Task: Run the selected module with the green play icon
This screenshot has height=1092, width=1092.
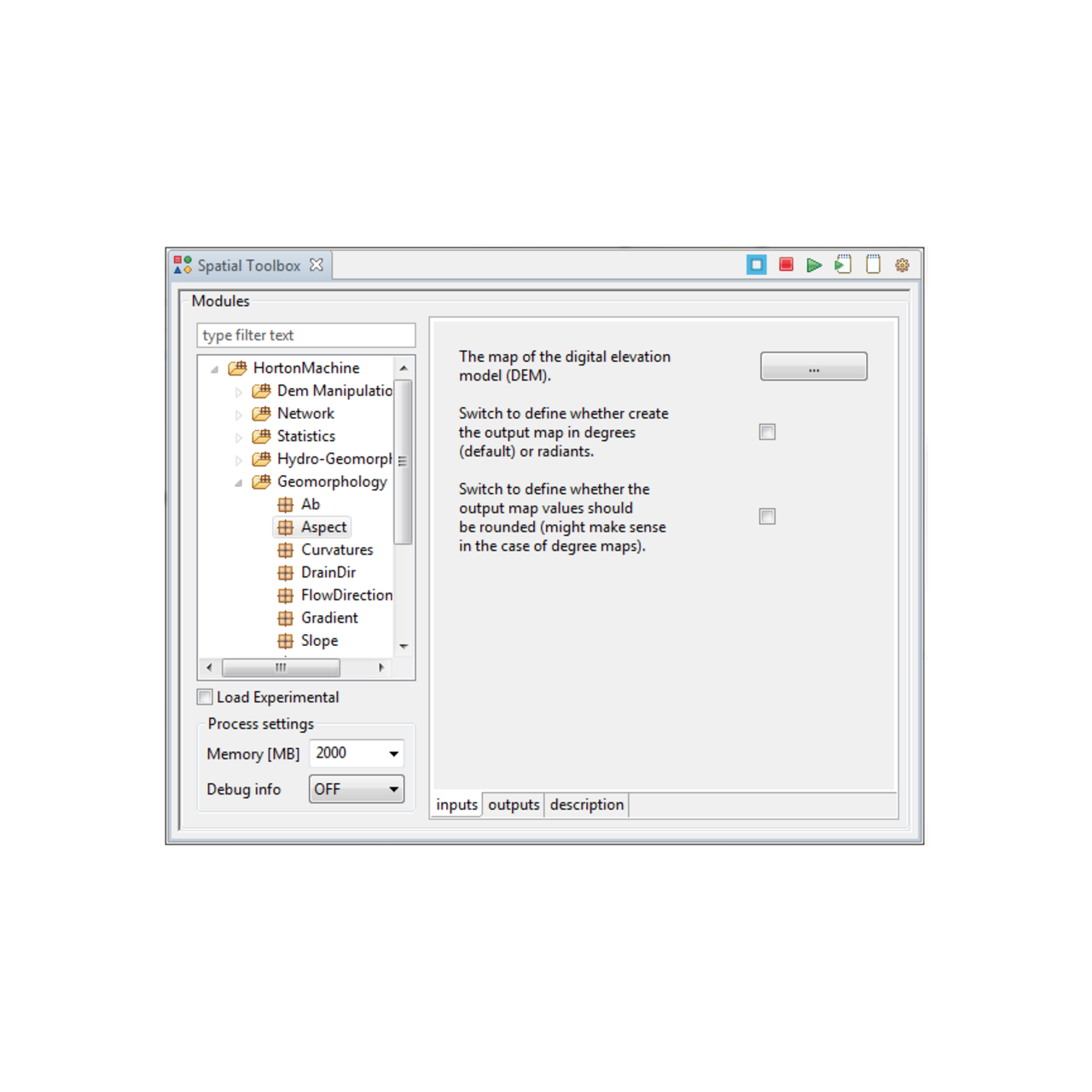Action: coord(814,265)
